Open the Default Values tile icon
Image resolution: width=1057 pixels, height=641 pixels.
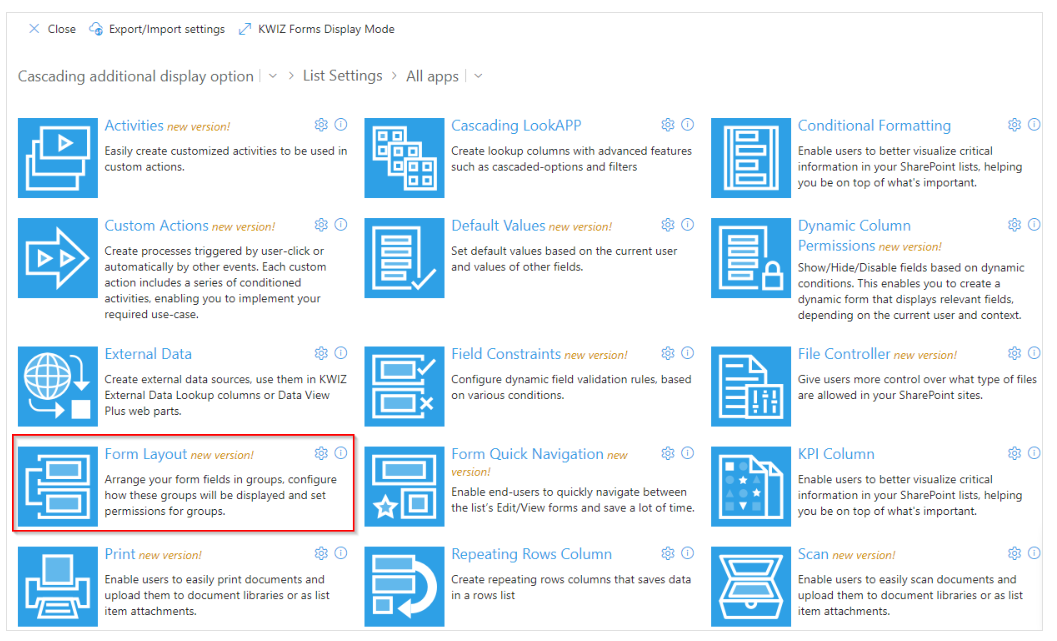tap(404, 257)
